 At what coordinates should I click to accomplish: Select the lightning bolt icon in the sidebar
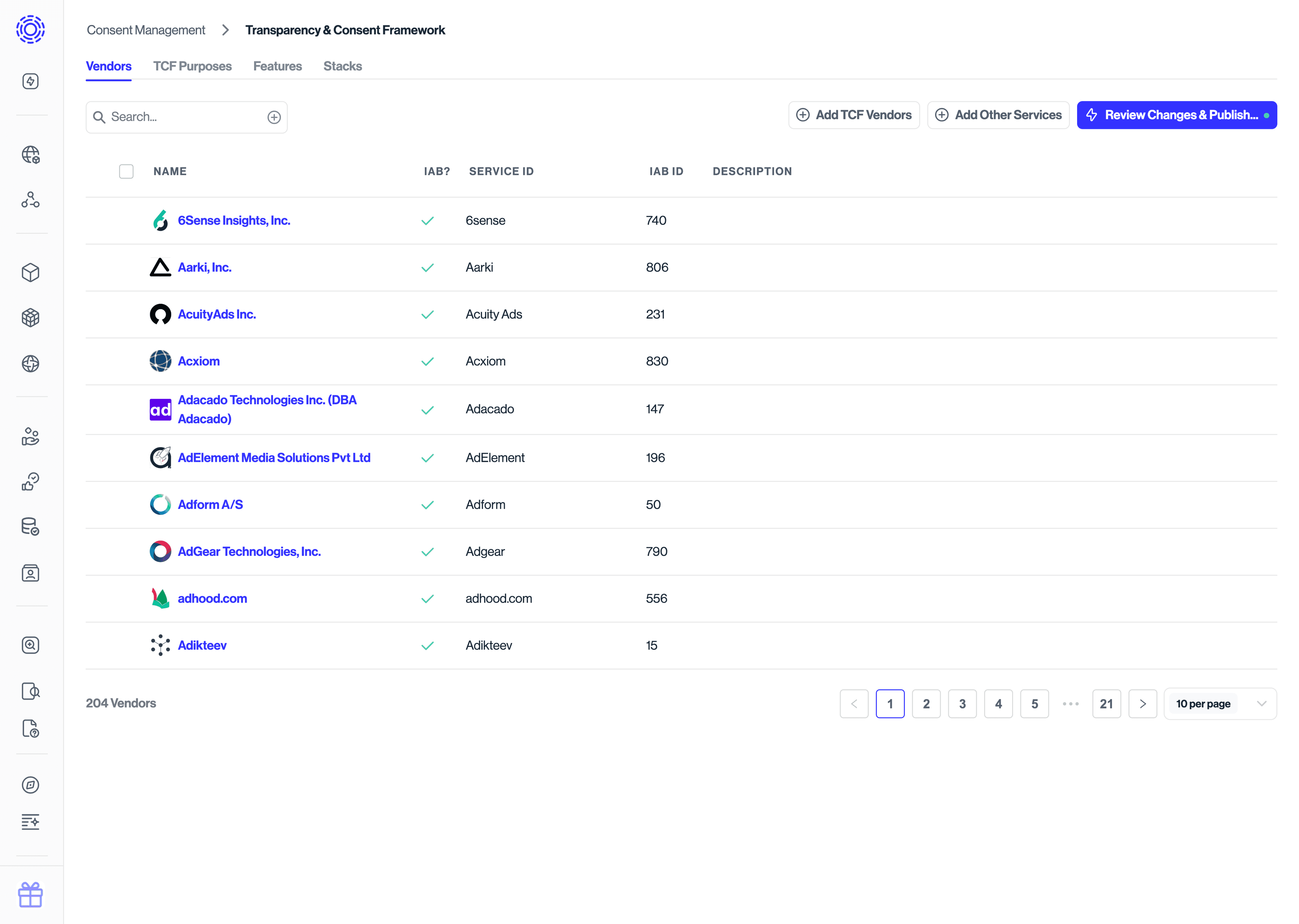(x=31, y=81)
